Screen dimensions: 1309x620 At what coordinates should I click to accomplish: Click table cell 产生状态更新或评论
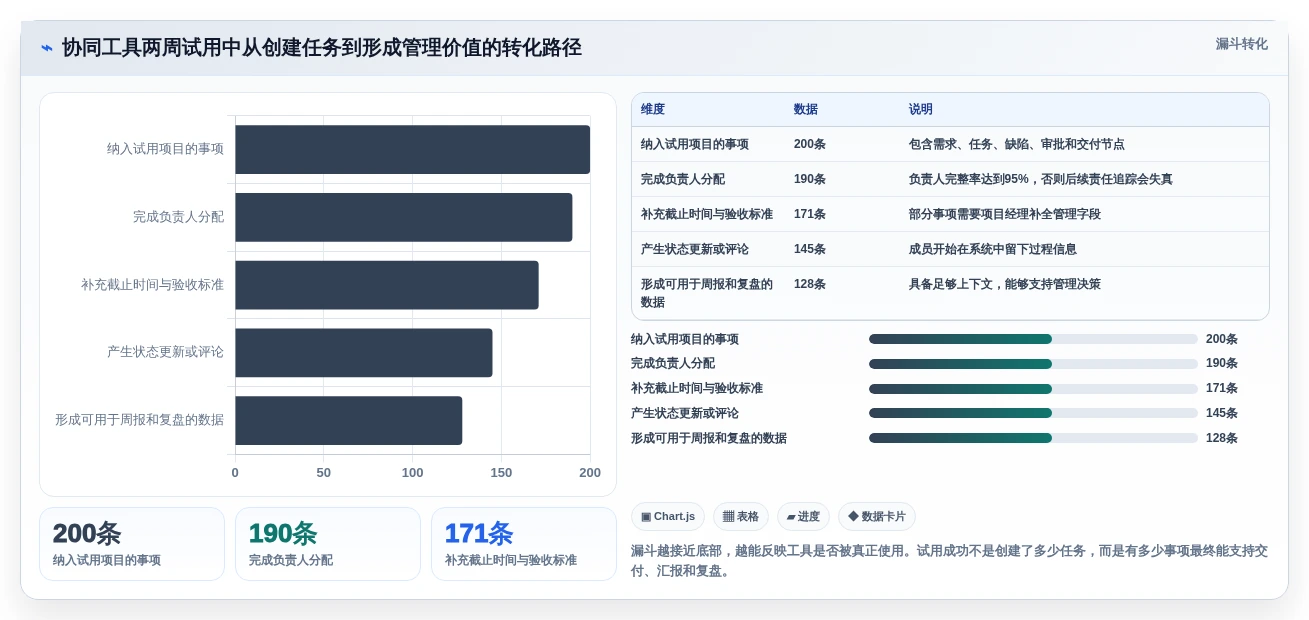pos(695,249)
